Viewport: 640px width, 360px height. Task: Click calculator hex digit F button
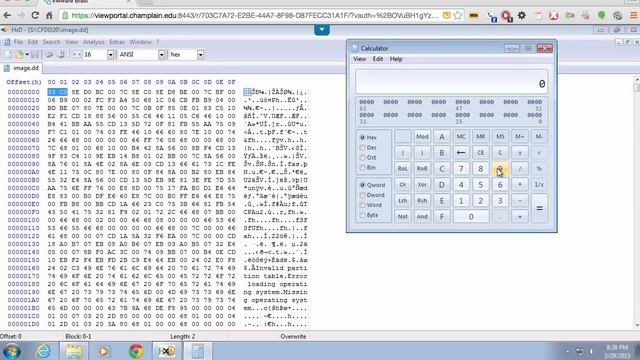442,216
